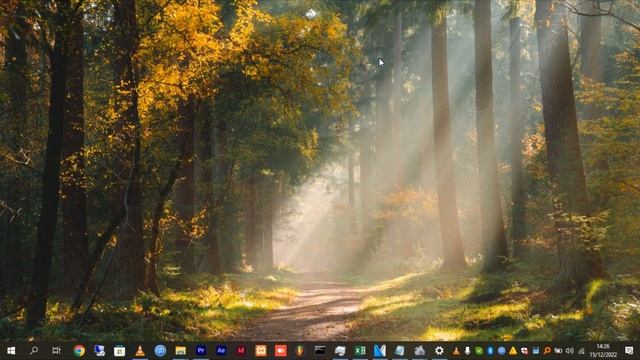Open the notepad-style taskbar app

pyautogui.click(x=400, y=351)
